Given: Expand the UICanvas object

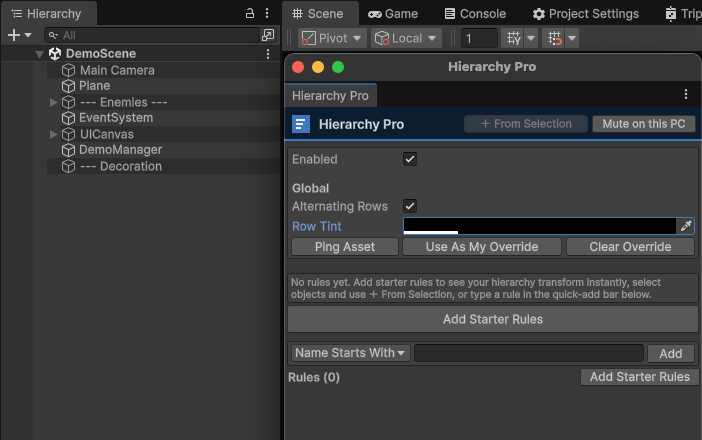Looking at the screenshot, I should point(53,134).
